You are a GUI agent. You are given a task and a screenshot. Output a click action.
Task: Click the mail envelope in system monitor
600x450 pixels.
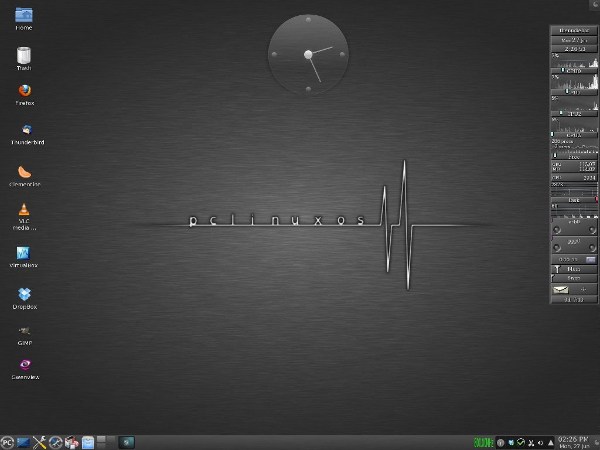click(x=561, y=289)
